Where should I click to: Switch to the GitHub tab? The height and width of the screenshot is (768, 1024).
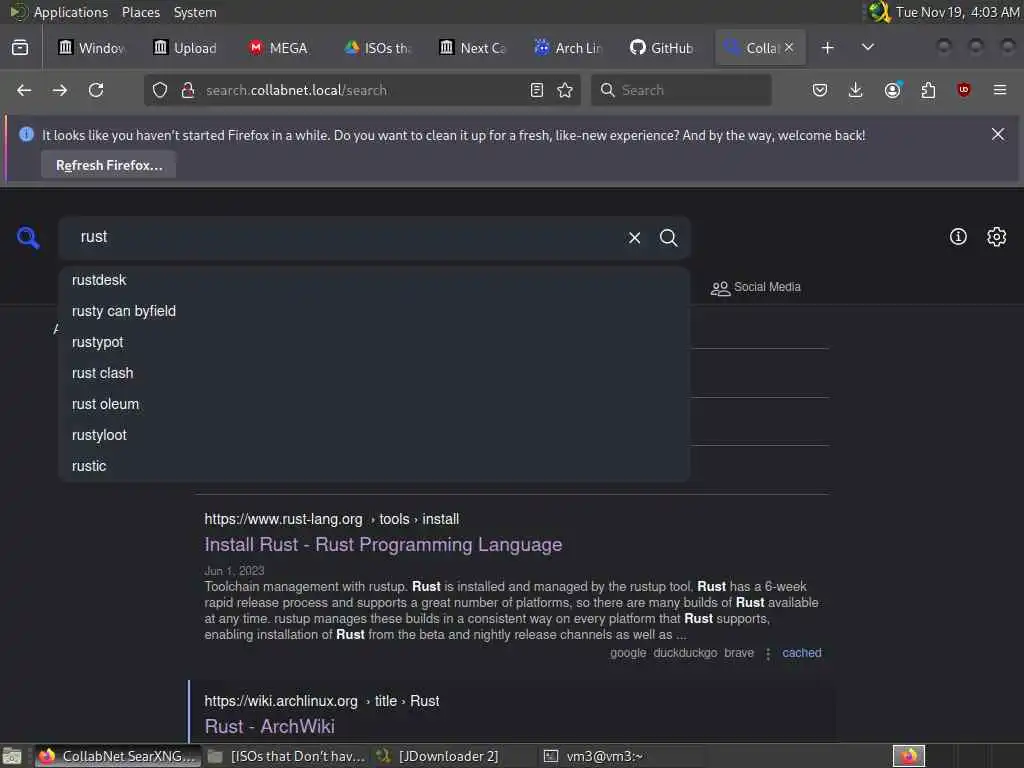coord(662,48)
